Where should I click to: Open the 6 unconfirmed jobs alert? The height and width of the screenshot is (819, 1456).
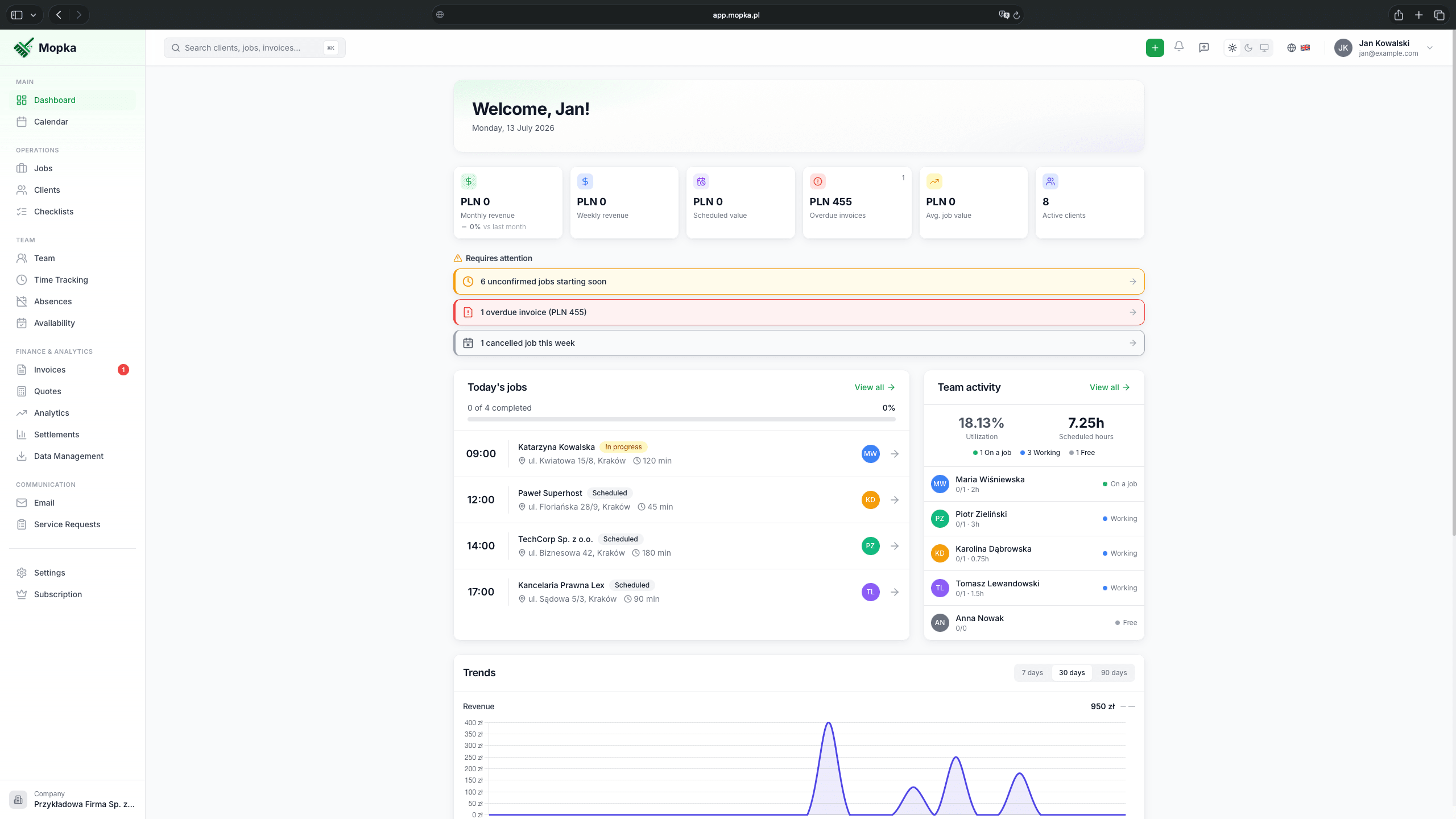point(799,282)
